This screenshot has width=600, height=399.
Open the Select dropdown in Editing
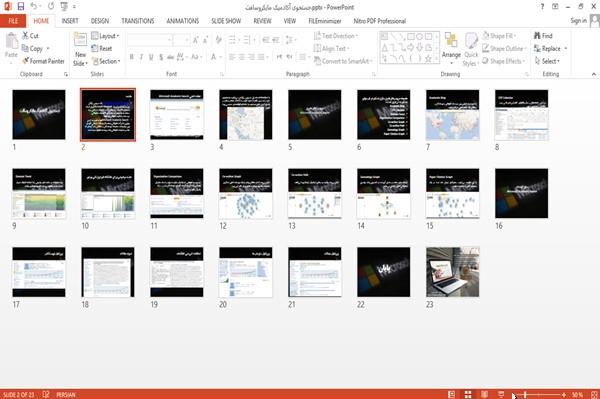click(547, 61)
